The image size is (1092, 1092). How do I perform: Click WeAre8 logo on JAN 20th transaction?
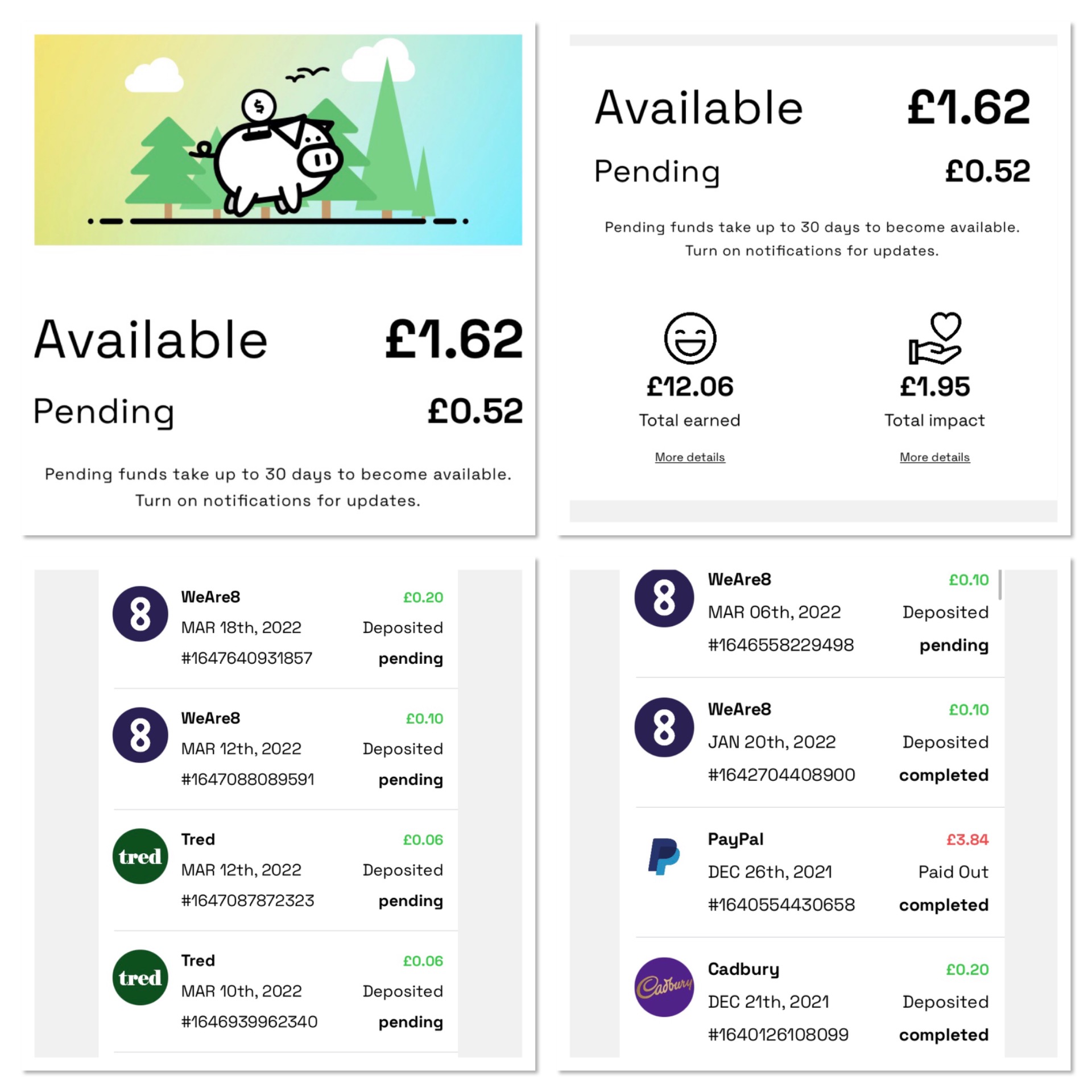pos(664,727)
